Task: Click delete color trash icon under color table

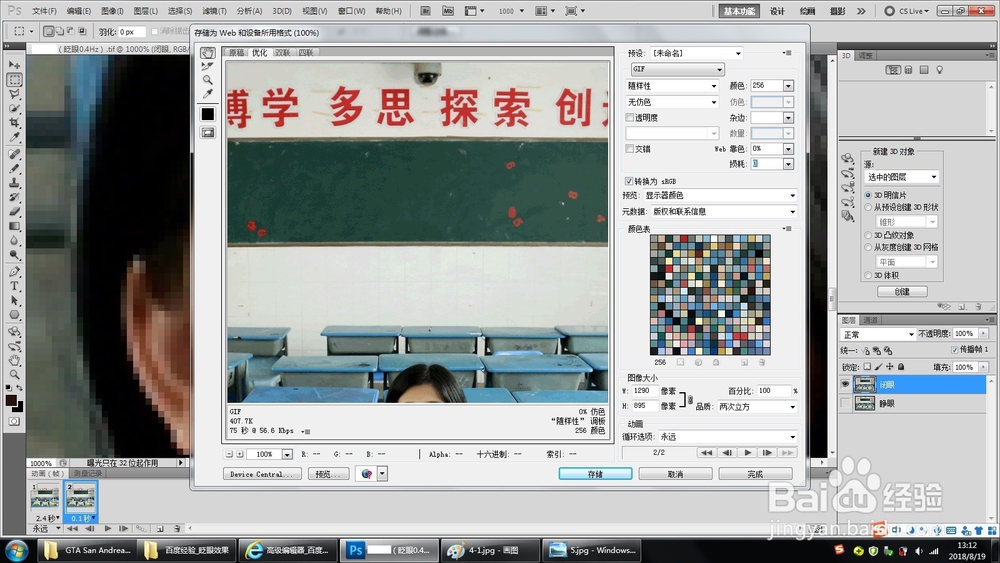Action: [762, 362]
